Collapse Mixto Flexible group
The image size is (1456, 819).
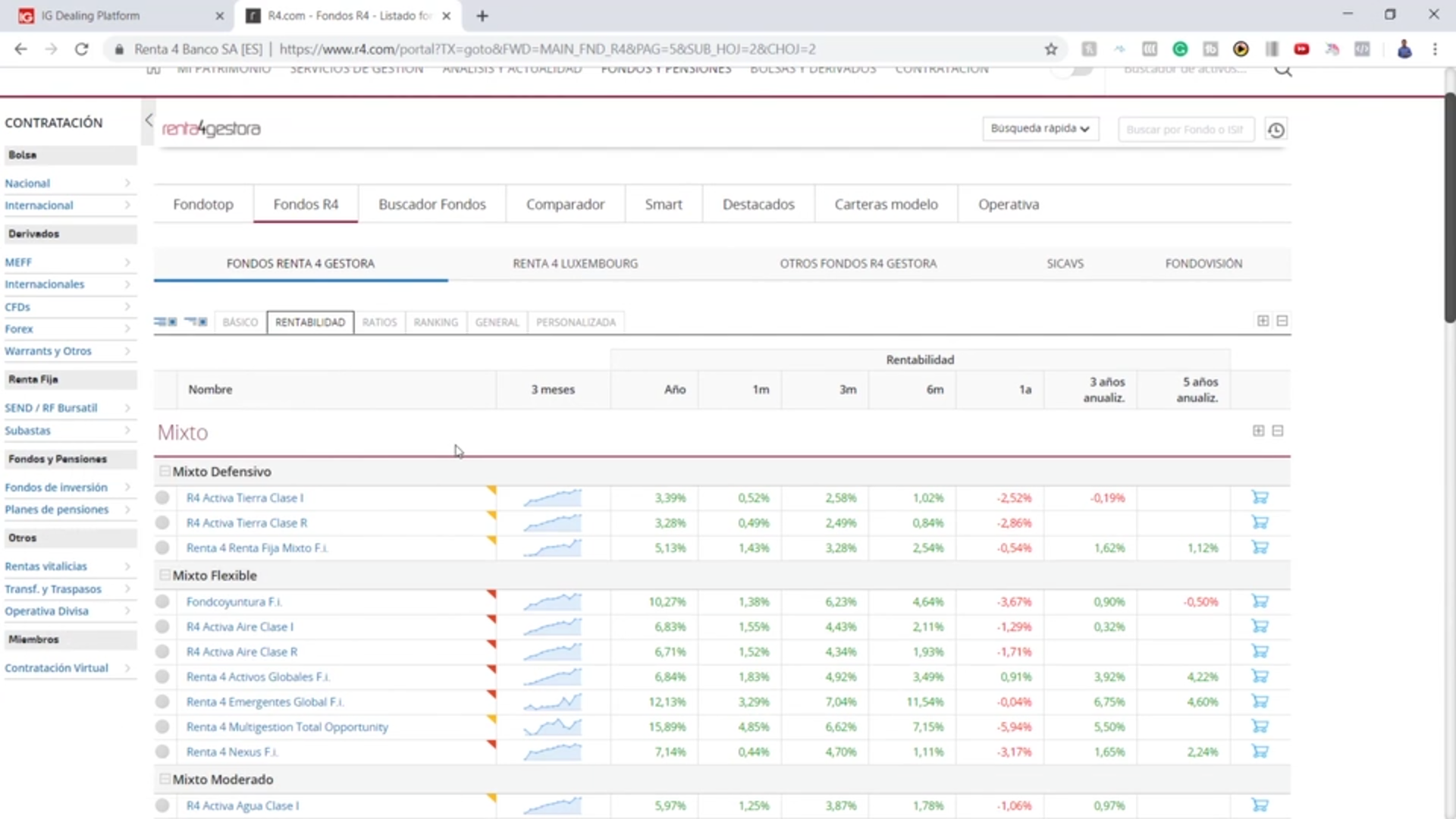(x=165, y=575)
